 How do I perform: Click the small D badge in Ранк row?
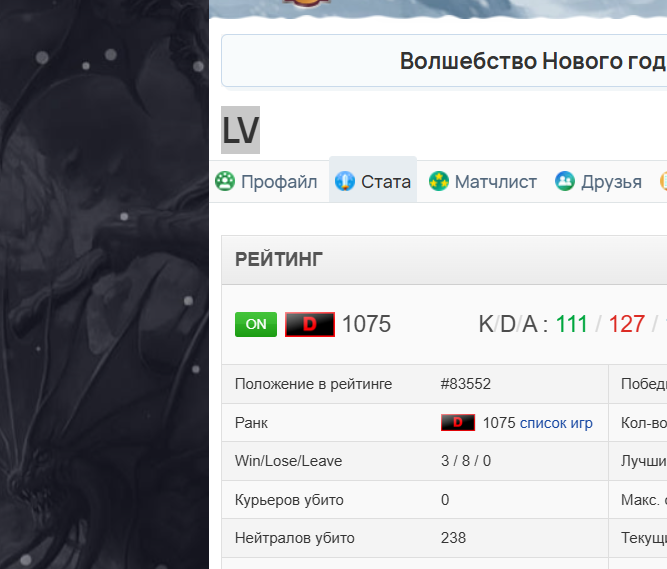(458, 423)
